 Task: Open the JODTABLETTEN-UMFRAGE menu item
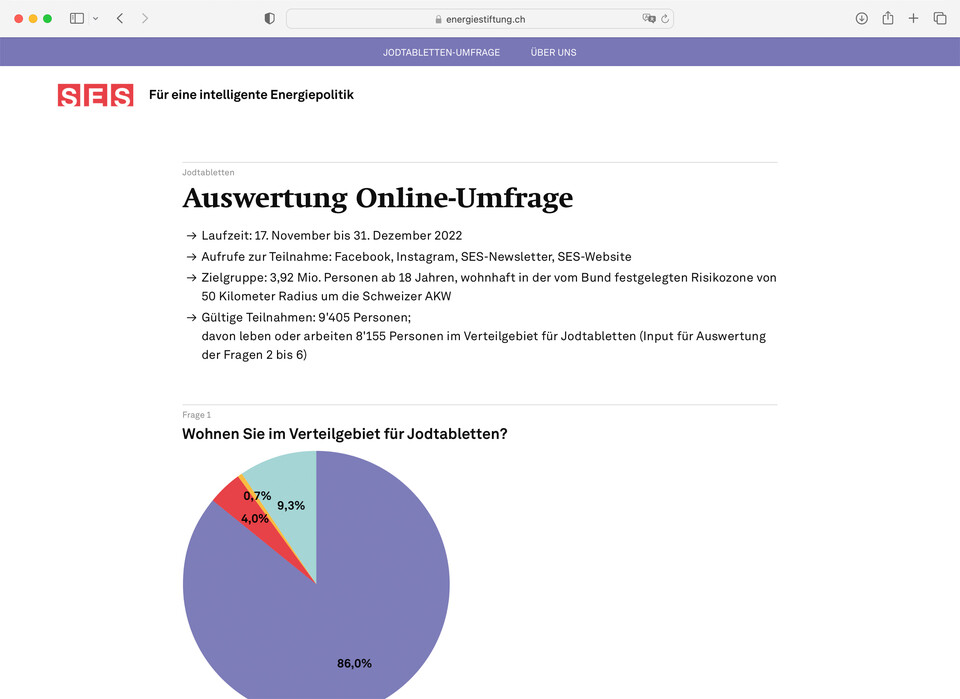coord(441,51)
